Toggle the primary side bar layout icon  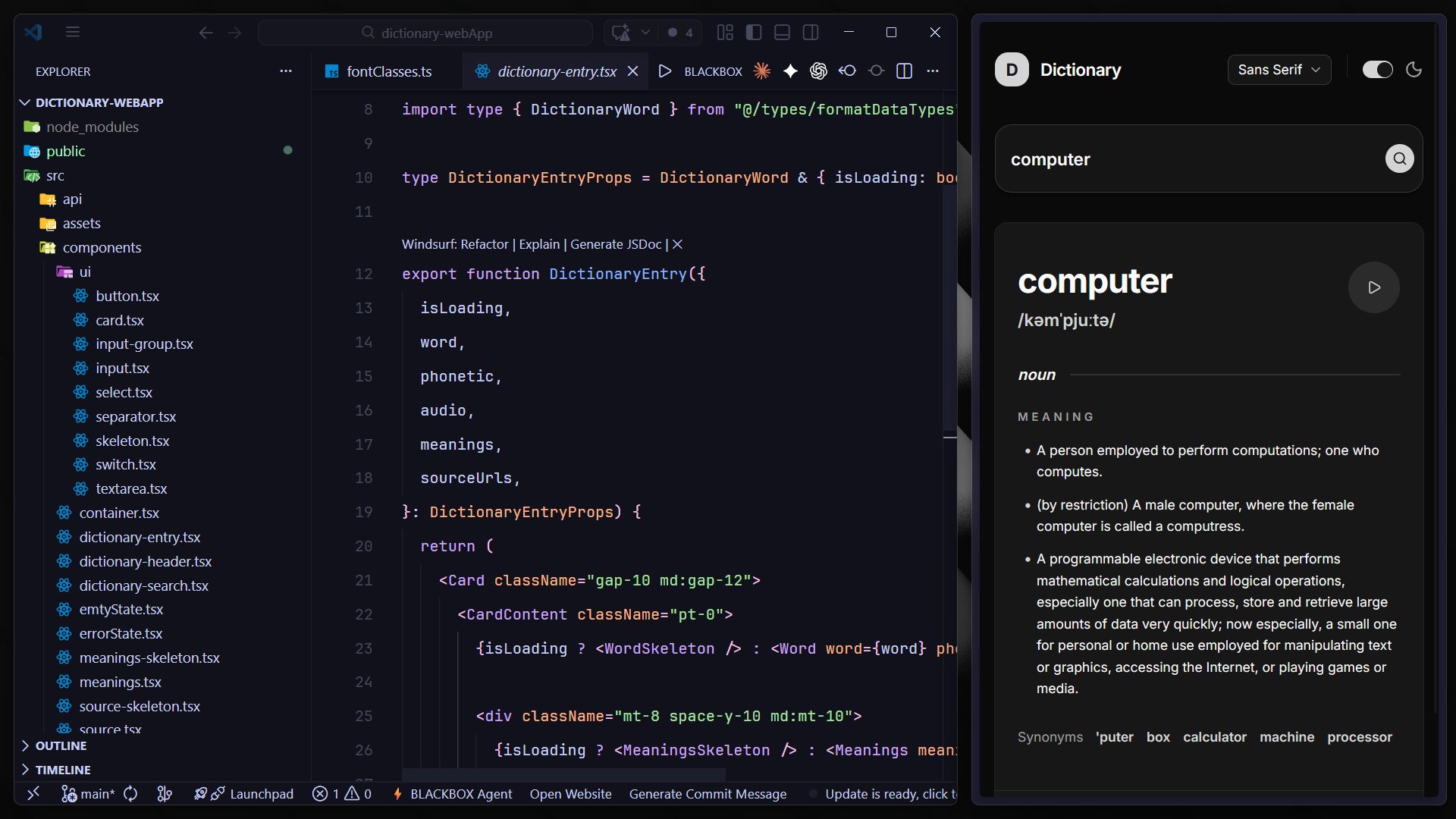[753, 33]
